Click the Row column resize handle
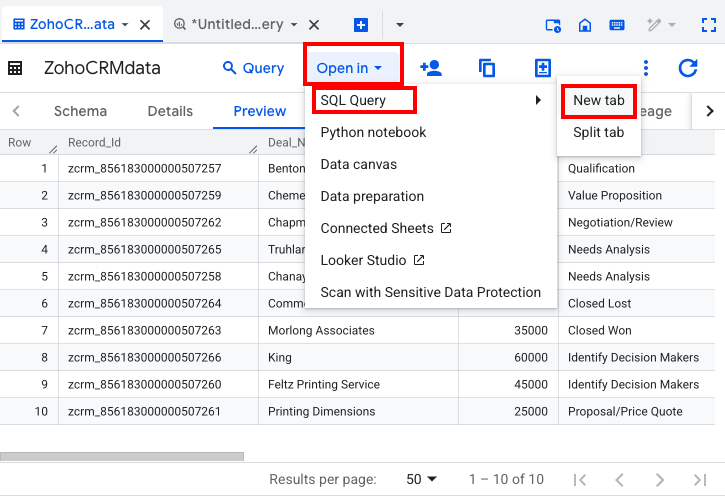Image resolution: width=725 pixels, height=497 pixels. 53,149
